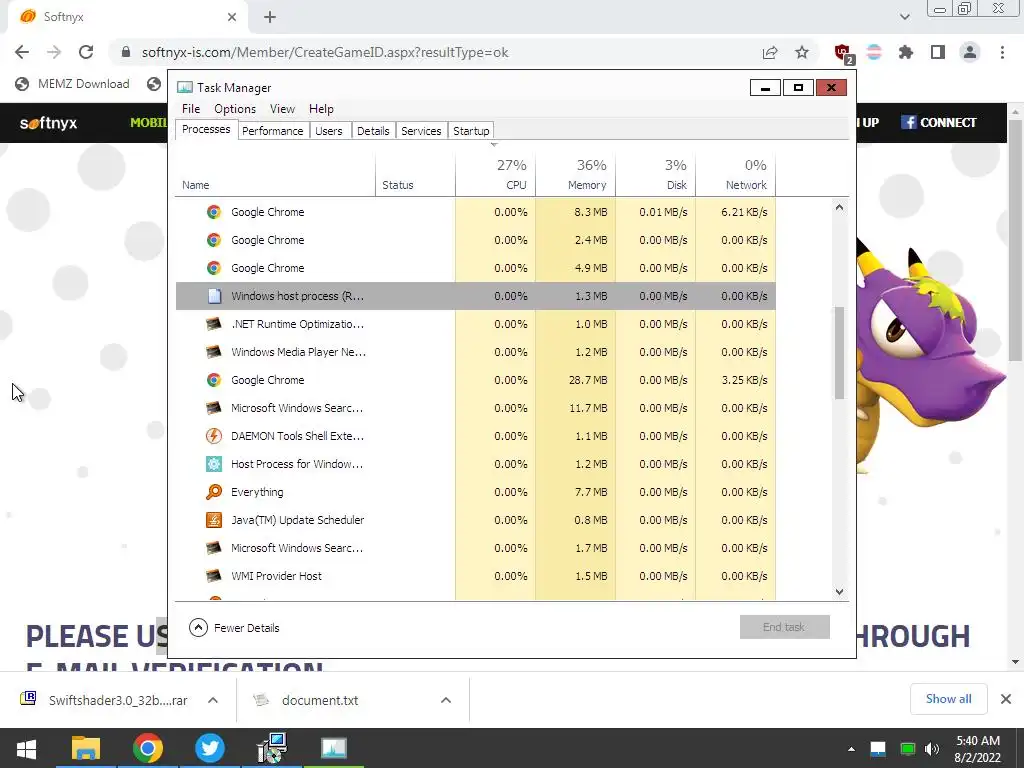
Task: Switch to the Details tab
Action: click(x=373, y=131)
